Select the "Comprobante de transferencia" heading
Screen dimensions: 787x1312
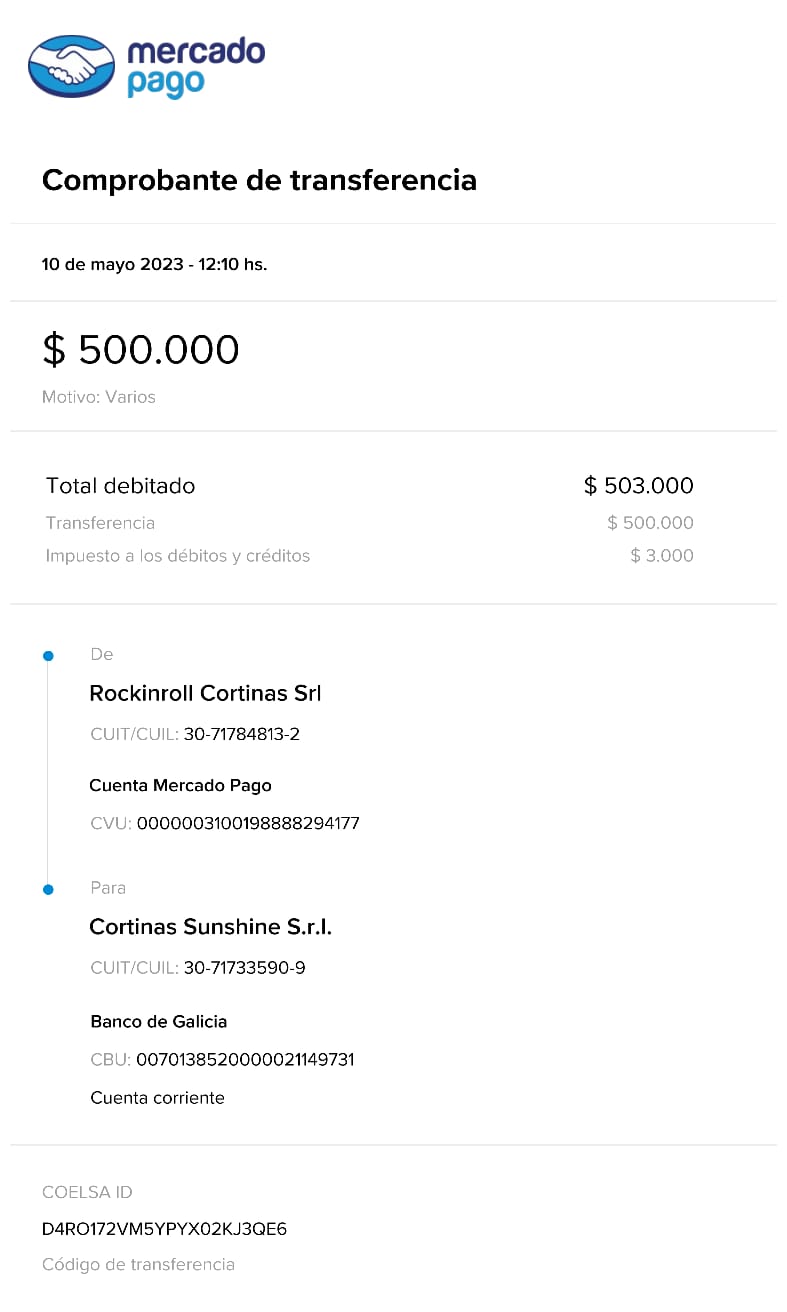point(259,181)
